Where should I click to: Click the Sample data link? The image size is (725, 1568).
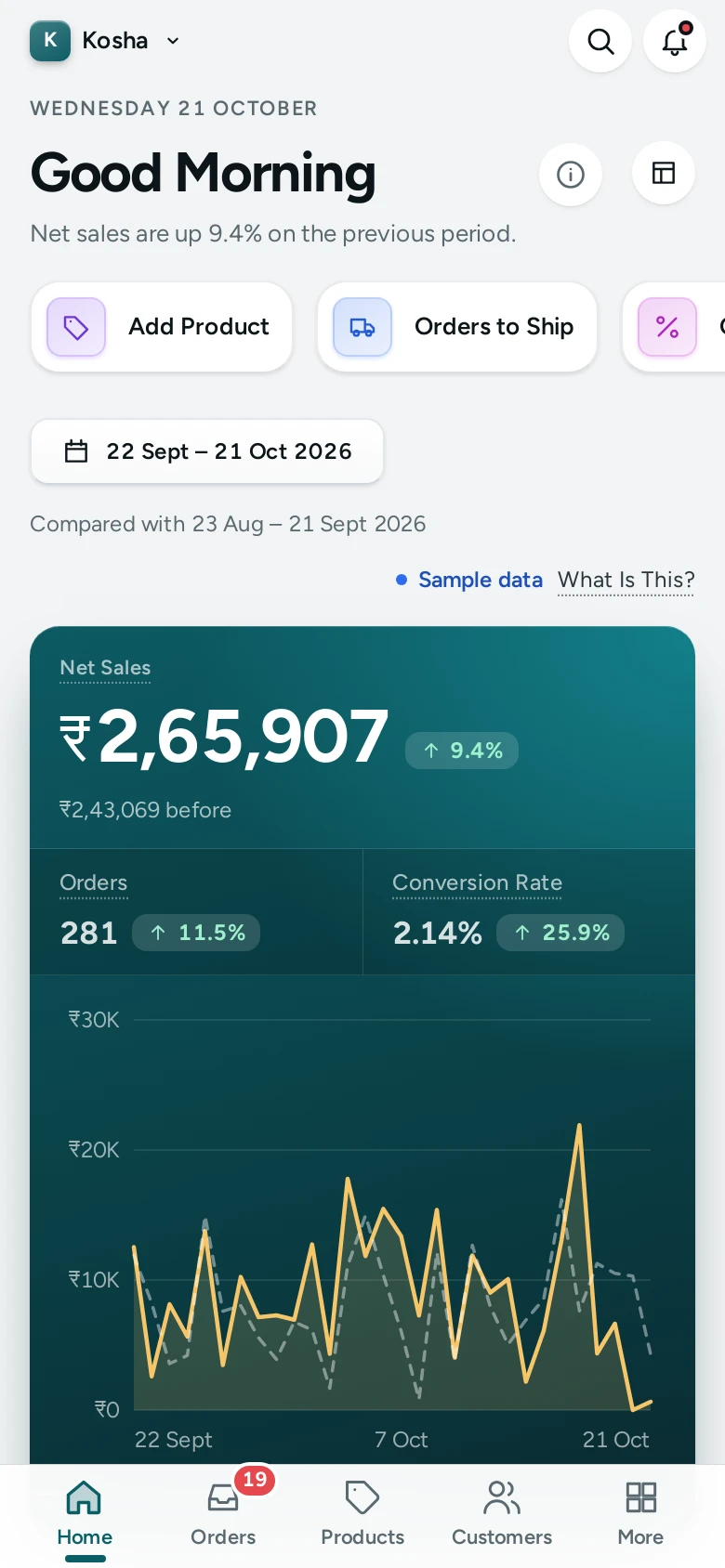(x=481, y=581)
